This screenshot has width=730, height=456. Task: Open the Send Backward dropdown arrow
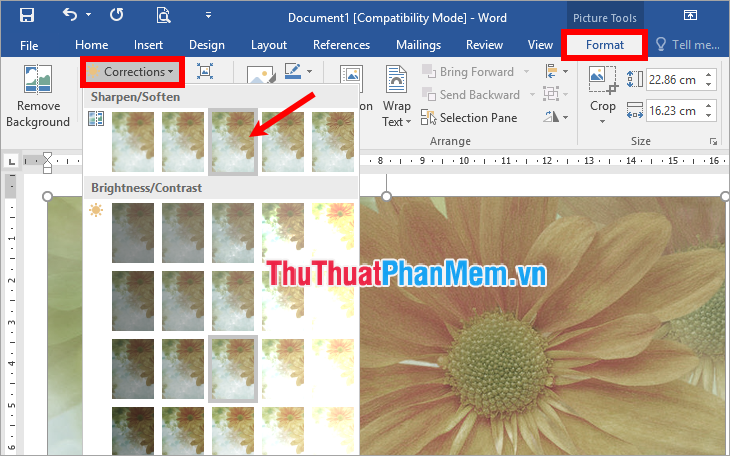(x=532, y=95)
